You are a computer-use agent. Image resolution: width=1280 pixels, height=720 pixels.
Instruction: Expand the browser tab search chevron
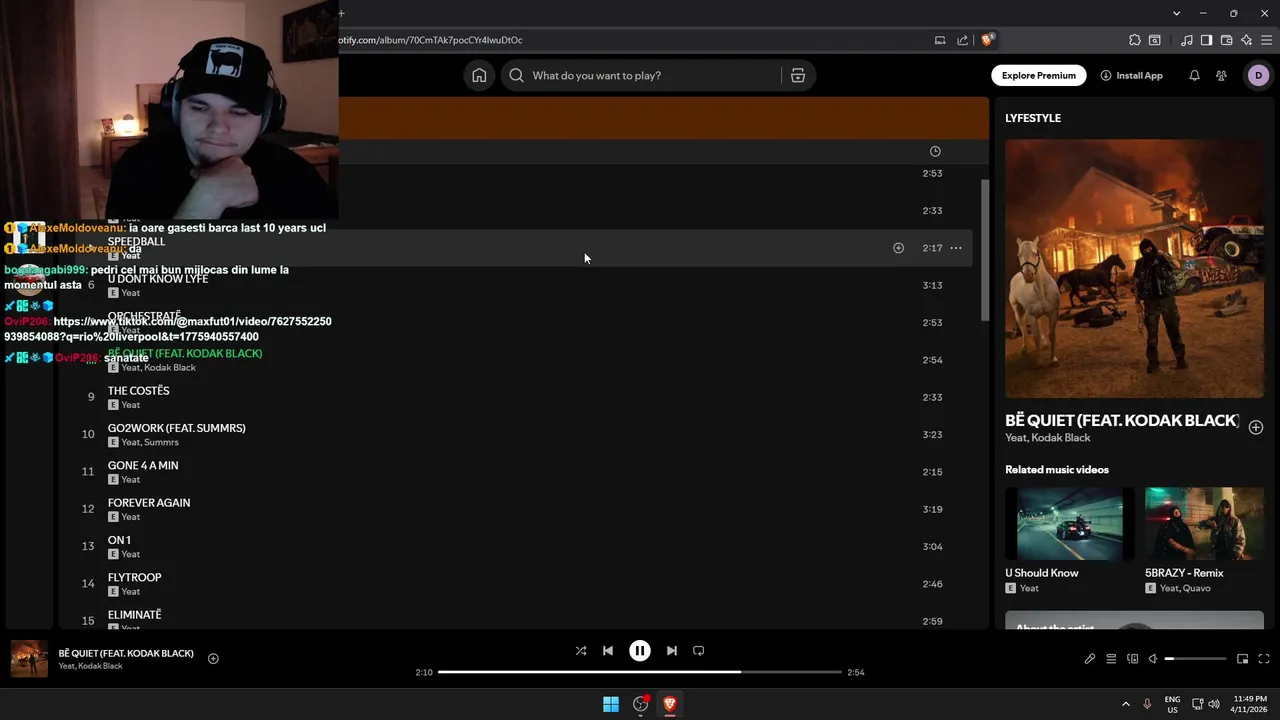[x=1176, y=13]
